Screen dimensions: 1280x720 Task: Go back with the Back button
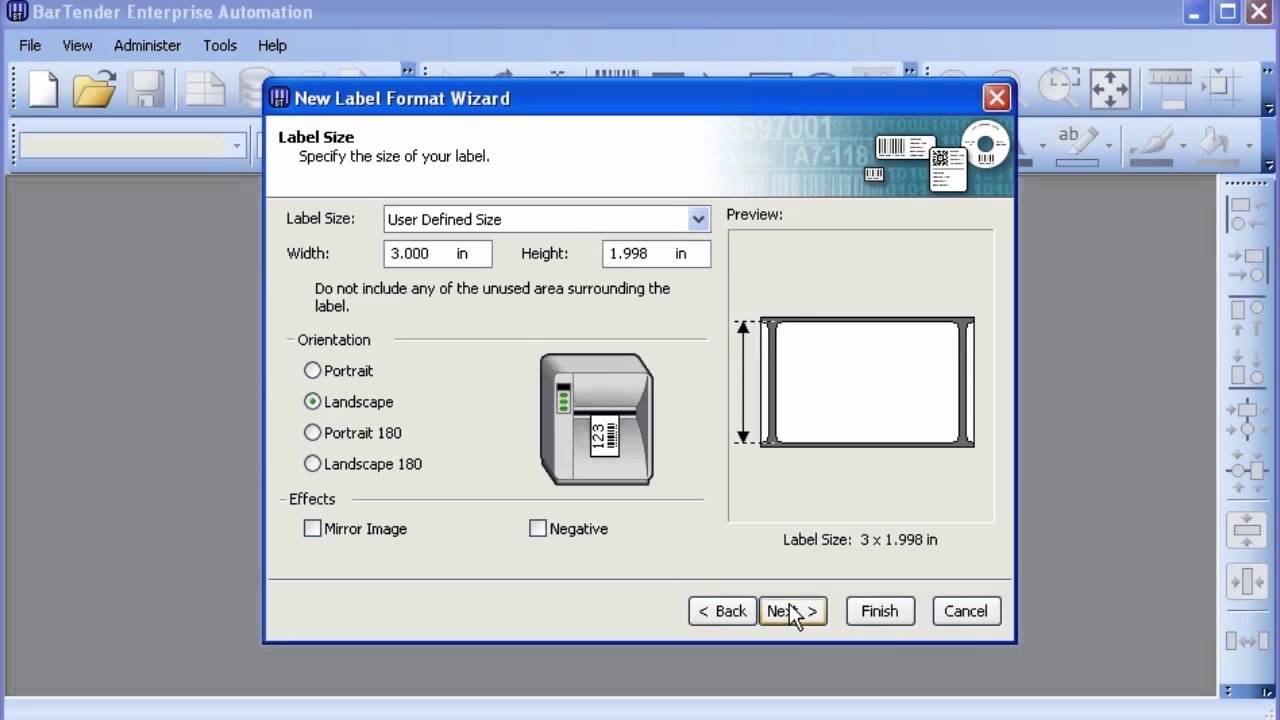pos(722,611)
